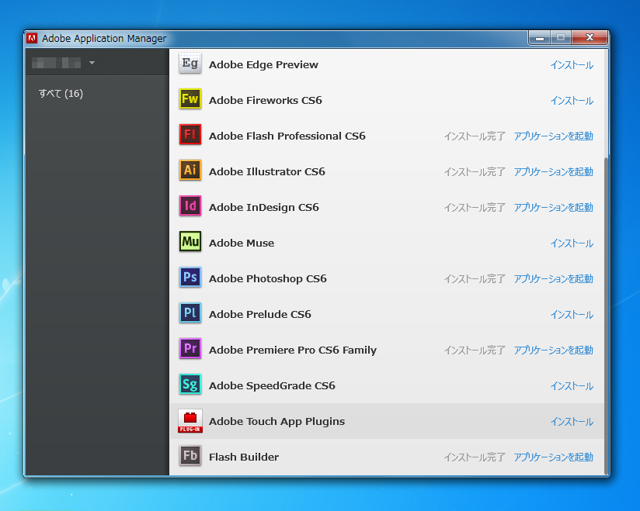Image resolution: width=640 pixels, height=511 pixels.
Task: Install Adobe Fireworks CS6
Action: (572, 100)
